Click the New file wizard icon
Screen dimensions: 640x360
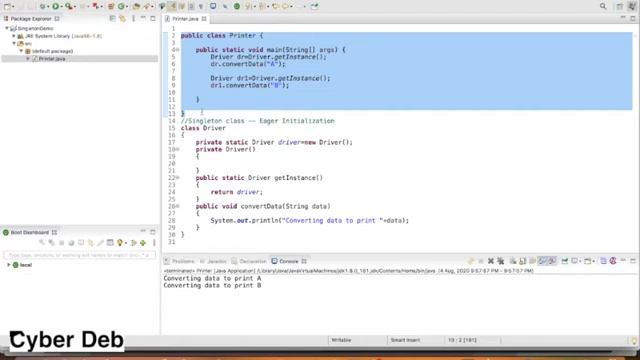pyautogui.click(x=7, y=6)
